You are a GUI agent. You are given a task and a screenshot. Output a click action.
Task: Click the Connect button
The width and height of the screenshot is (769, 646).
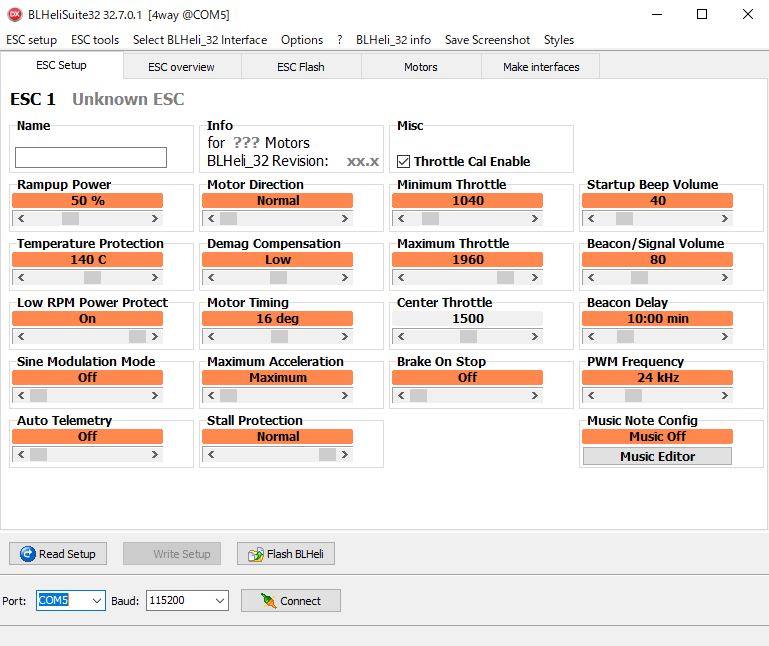click(x=291, y=600)
